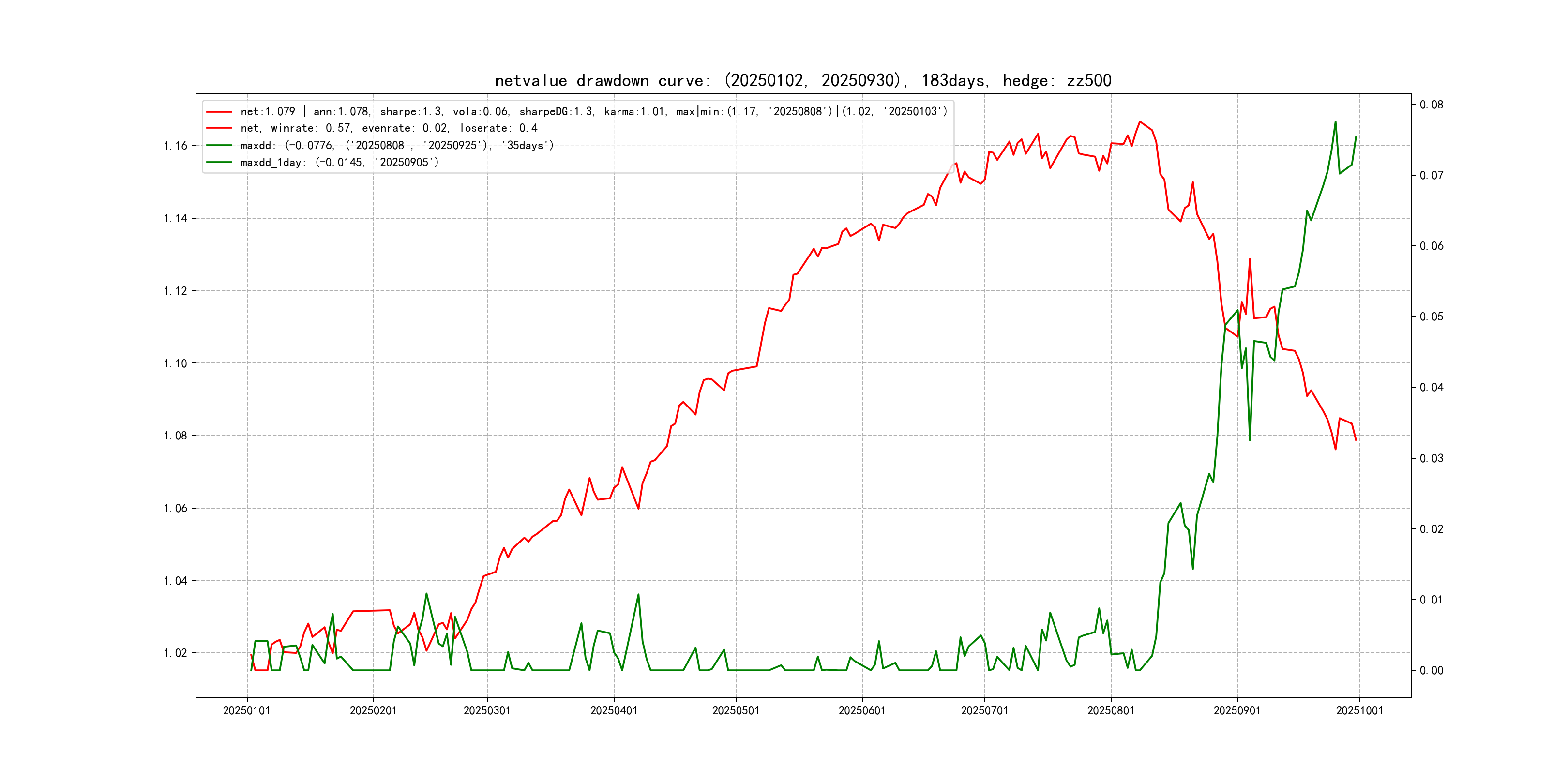This screenshot has width=1568, height=784.
Task: Select the 20250501 x-axis date label
Action: coord(736,711)
